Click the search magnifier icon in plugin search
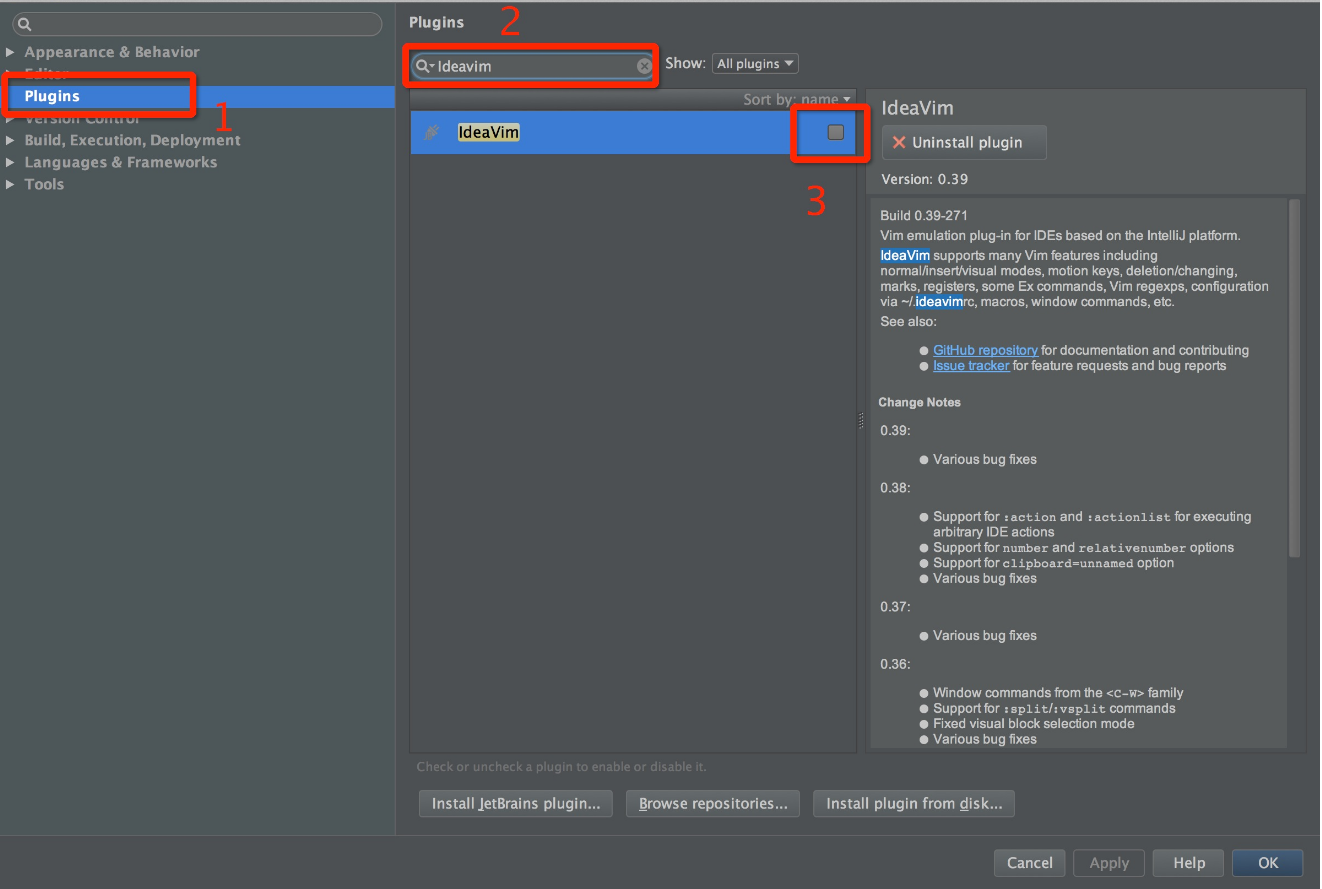Viewport: 1322px width, 889px height. 425,66
